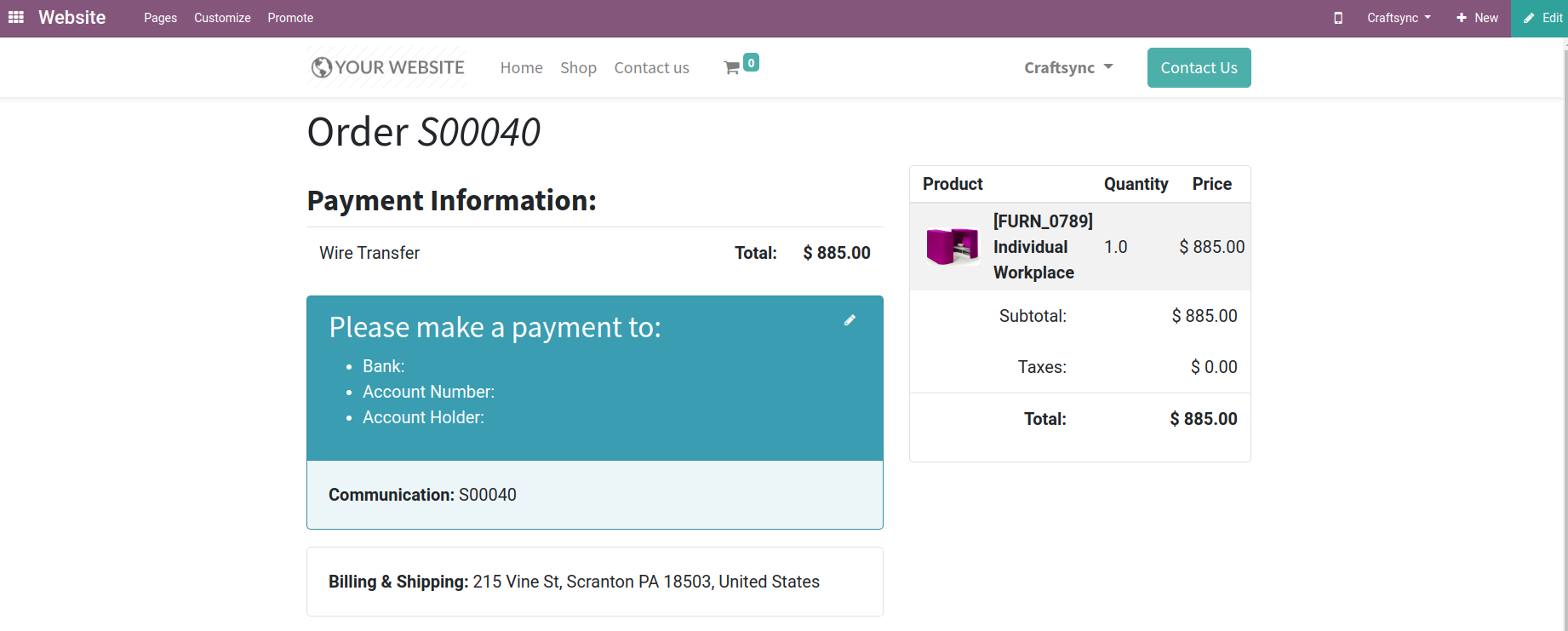Image resolution: width=1568 pixels, height=631 pixels.
Task: Click the plus New icon button
Action: [1477, 18]
